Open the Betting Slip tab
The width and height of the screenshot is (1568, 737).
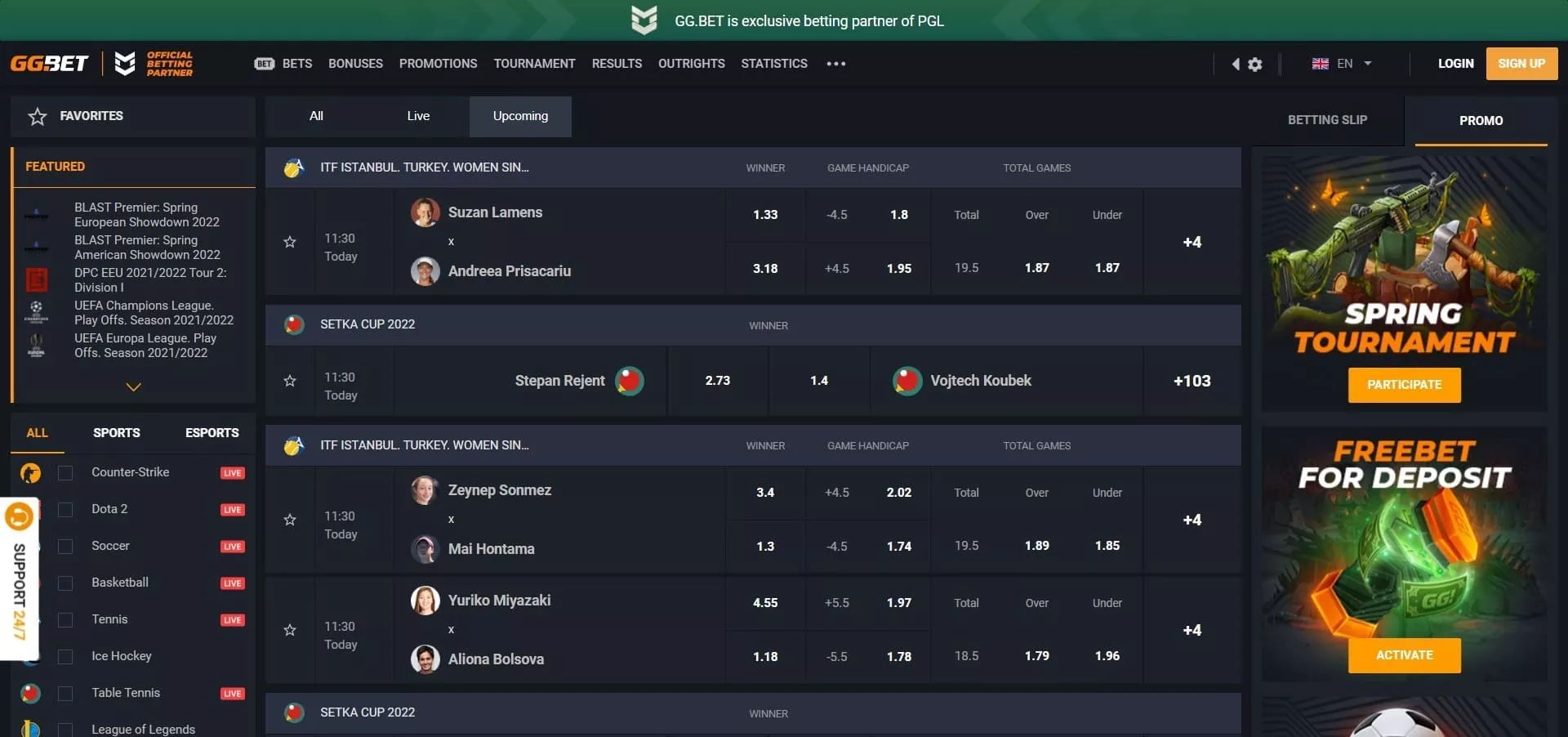[1327, 120]
